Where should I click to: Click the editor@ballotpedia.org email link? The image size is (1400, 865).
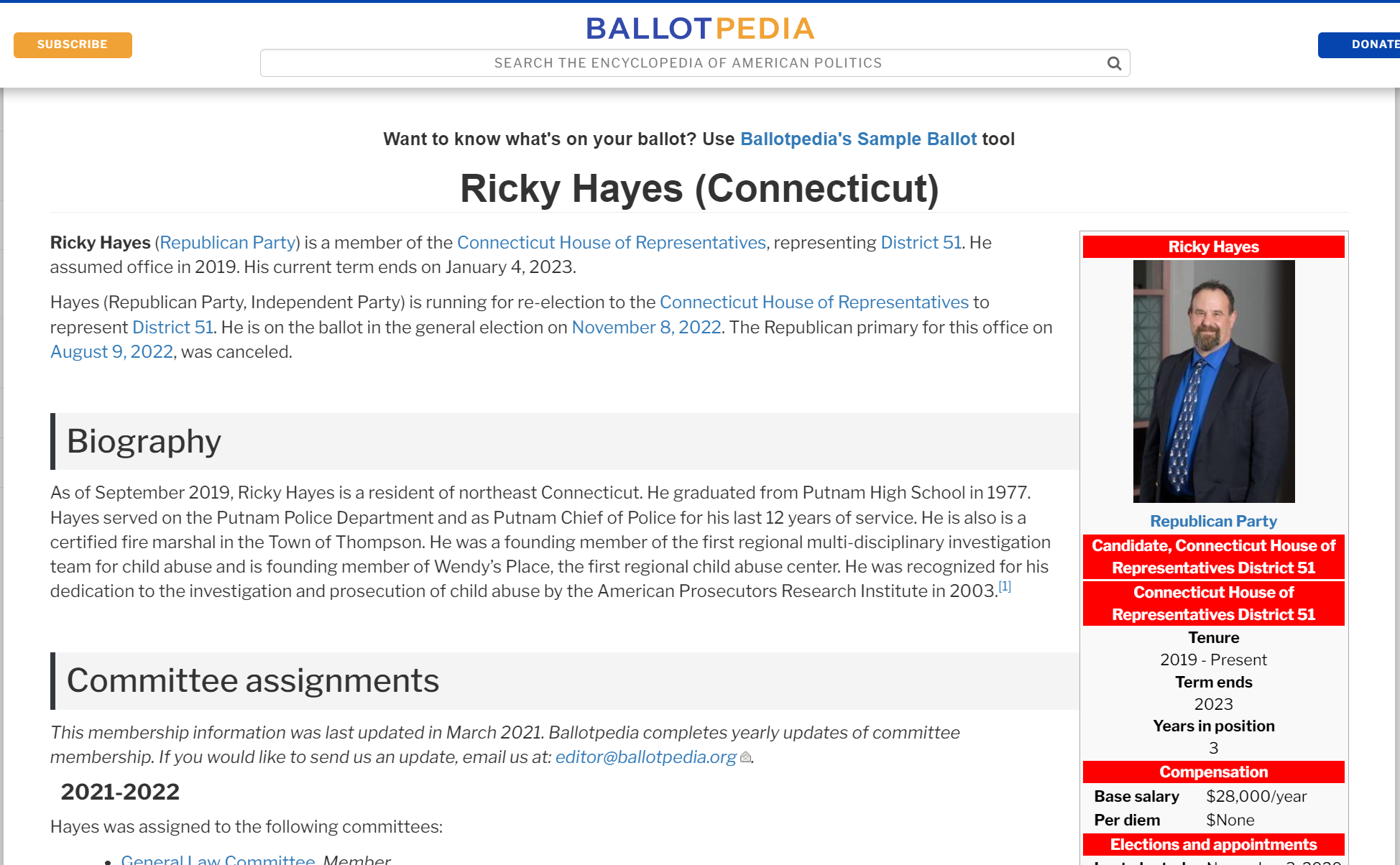[645, 757]
